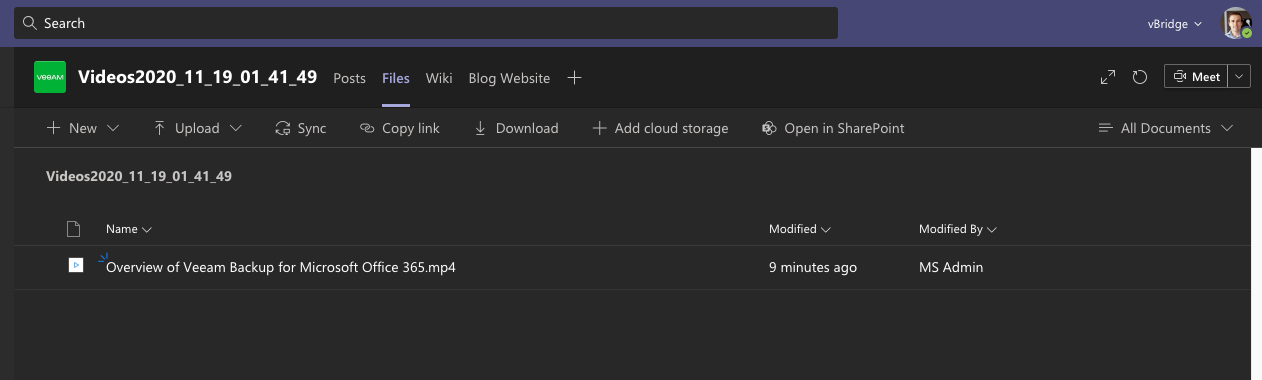The width and height of the screenshot is (1262, 380).
Task: Open the Posts tab
Action: (349, 78)
